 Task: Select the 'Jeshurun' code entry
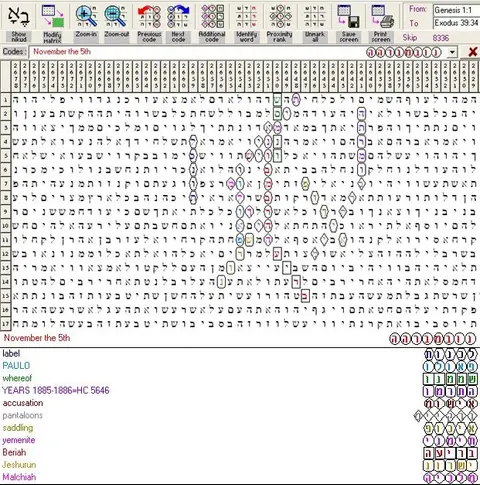[19, 465]
